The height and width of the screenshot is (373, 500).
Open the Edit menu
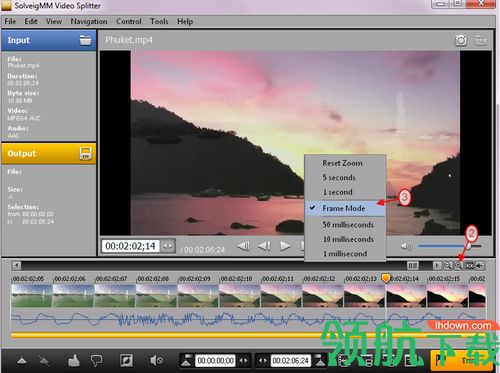tap(31, 21)
